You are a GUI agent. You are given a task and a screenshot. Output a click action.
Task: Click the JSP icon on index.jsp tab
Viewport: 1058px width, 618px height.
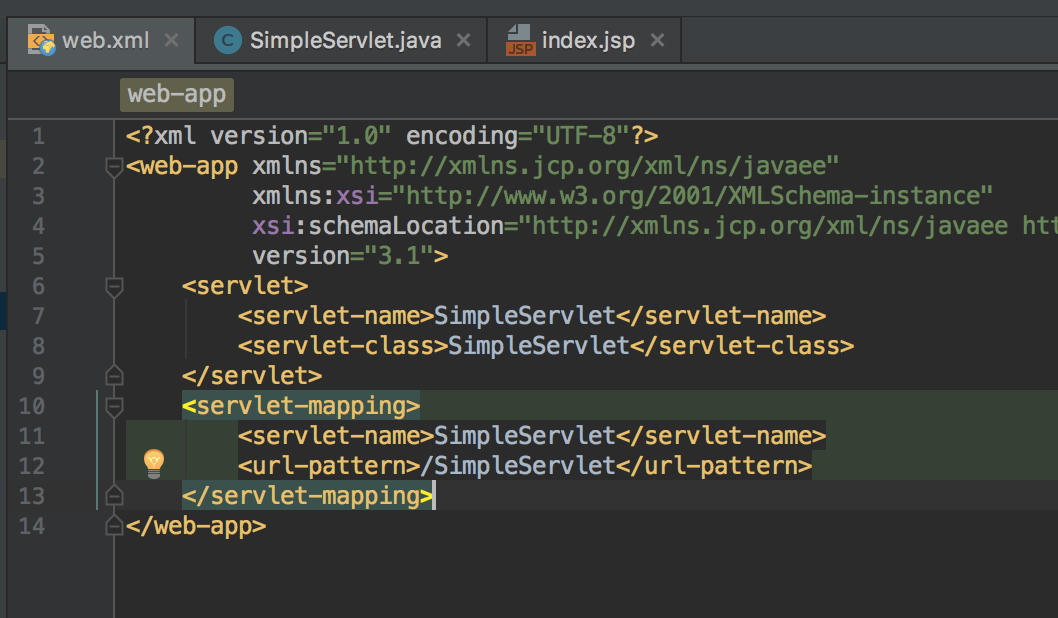point(522,41)
